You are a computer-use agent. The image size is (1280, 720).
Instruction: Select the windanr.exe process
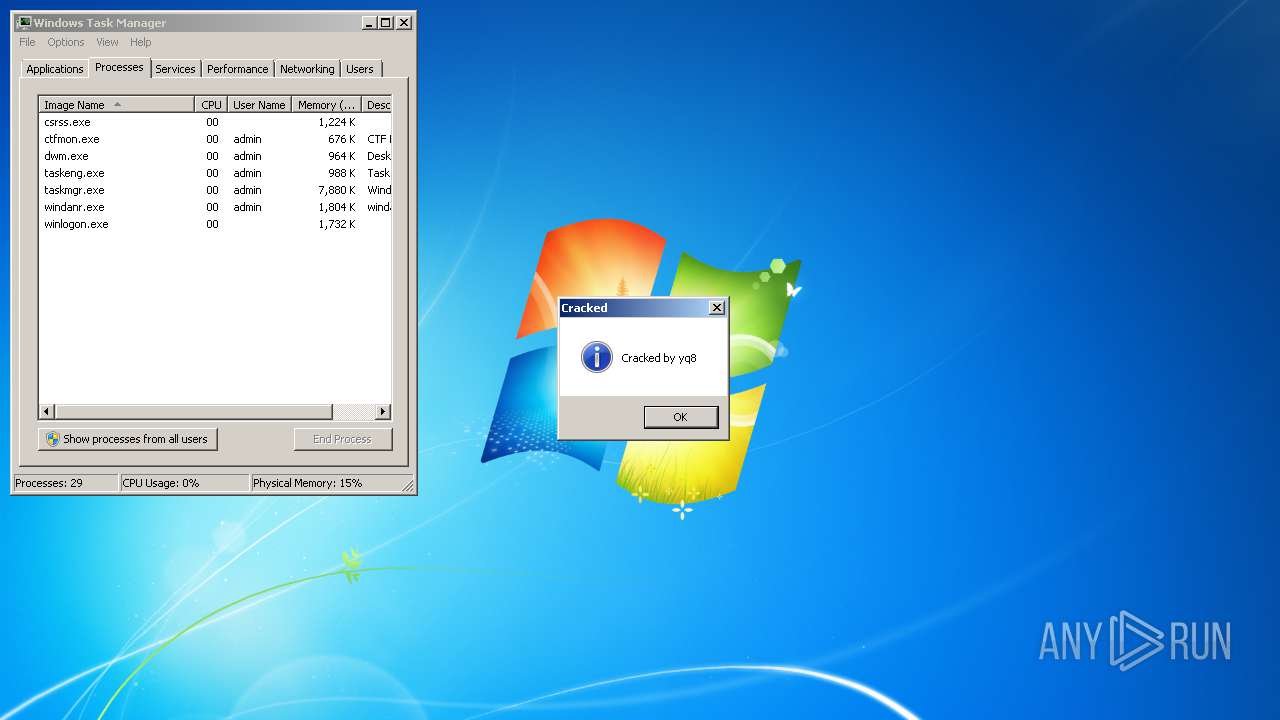(215, 207)
